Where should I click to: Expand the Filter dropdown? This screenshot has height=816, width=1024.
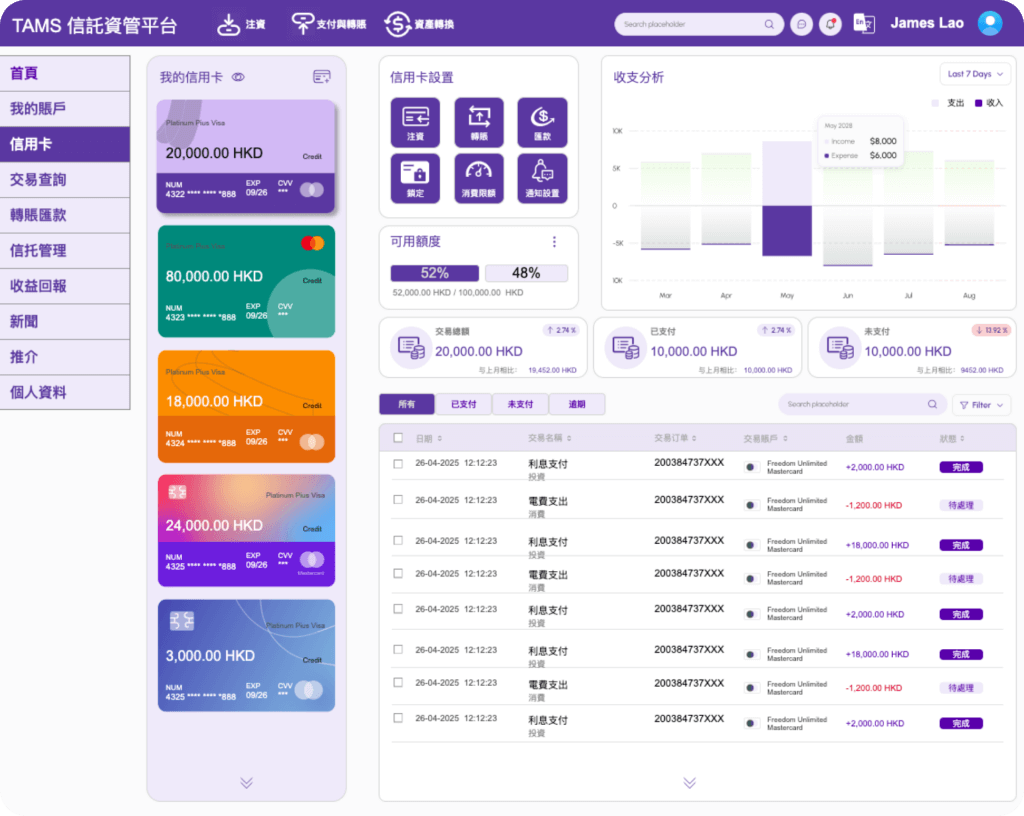(x=981, y=405)
